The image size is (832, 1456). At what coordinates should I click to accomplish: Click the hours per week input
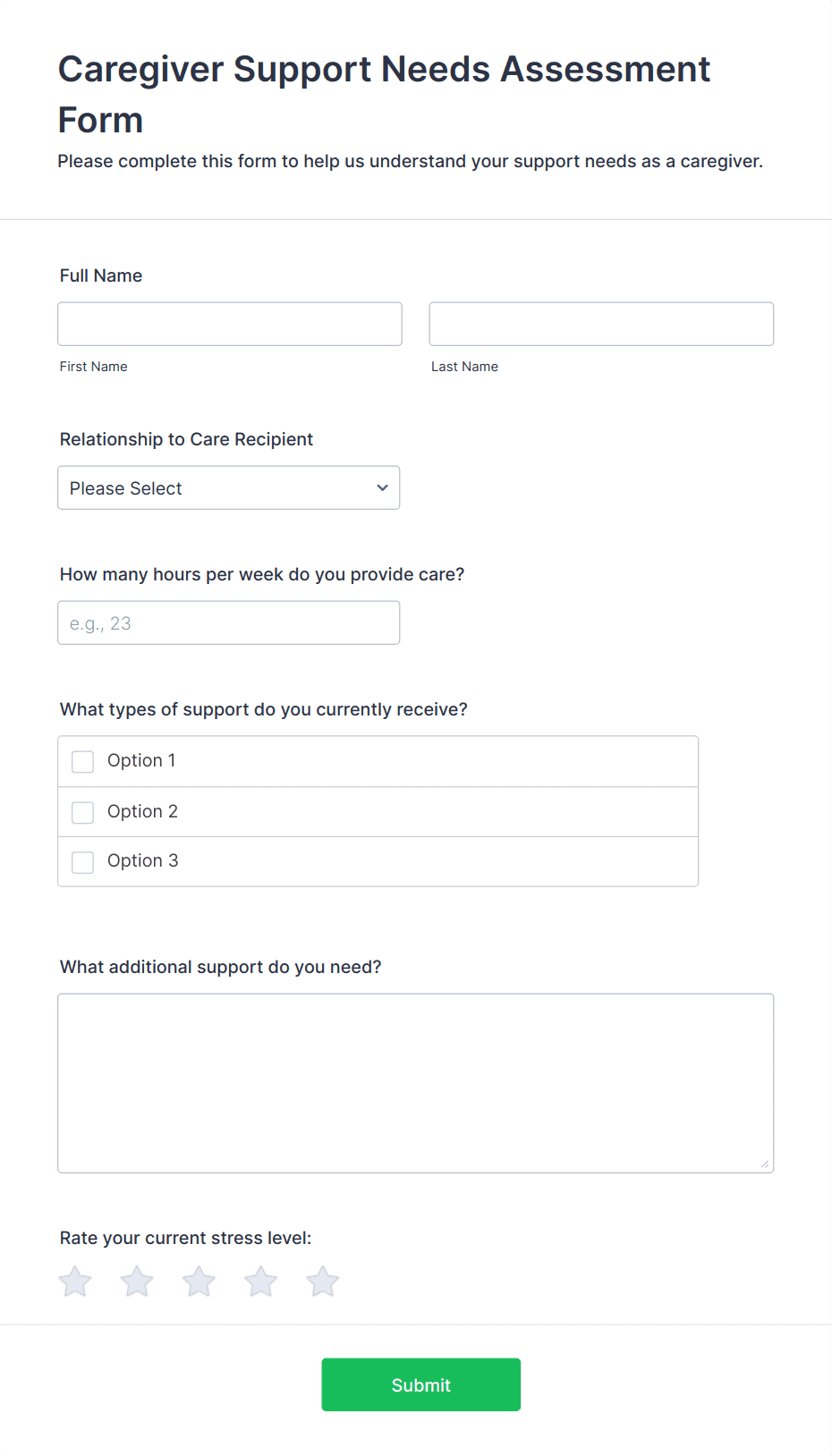point(229,622)
